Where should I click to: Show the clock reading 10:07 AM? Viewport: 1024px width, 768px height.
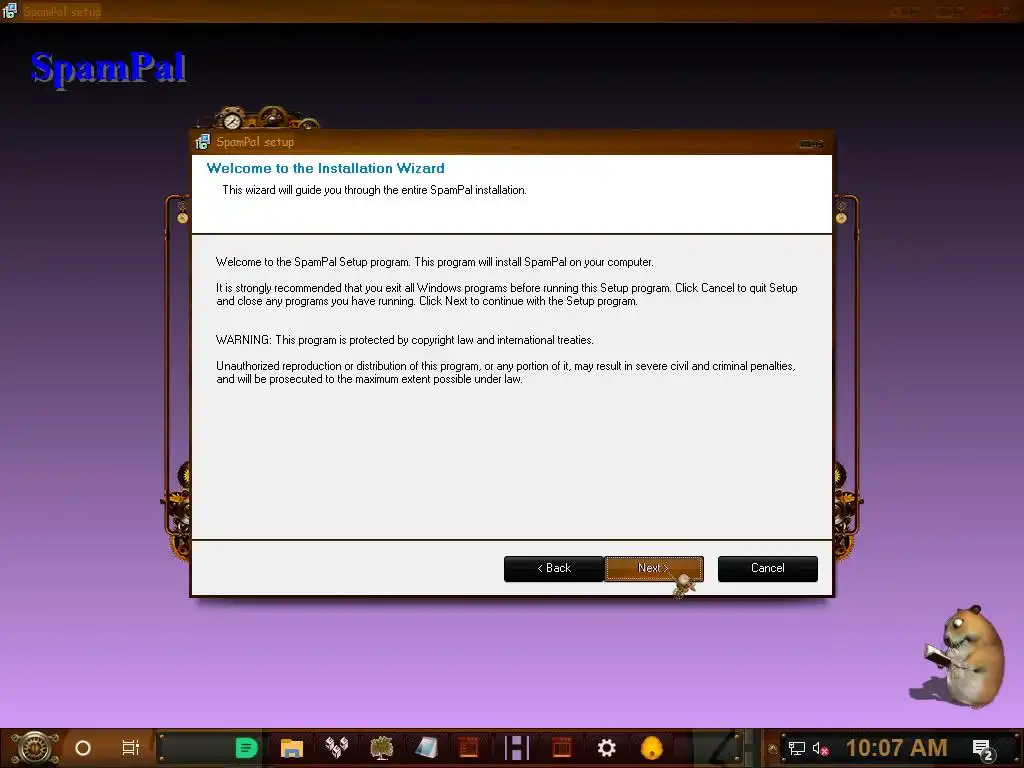[x=896, y=748]
